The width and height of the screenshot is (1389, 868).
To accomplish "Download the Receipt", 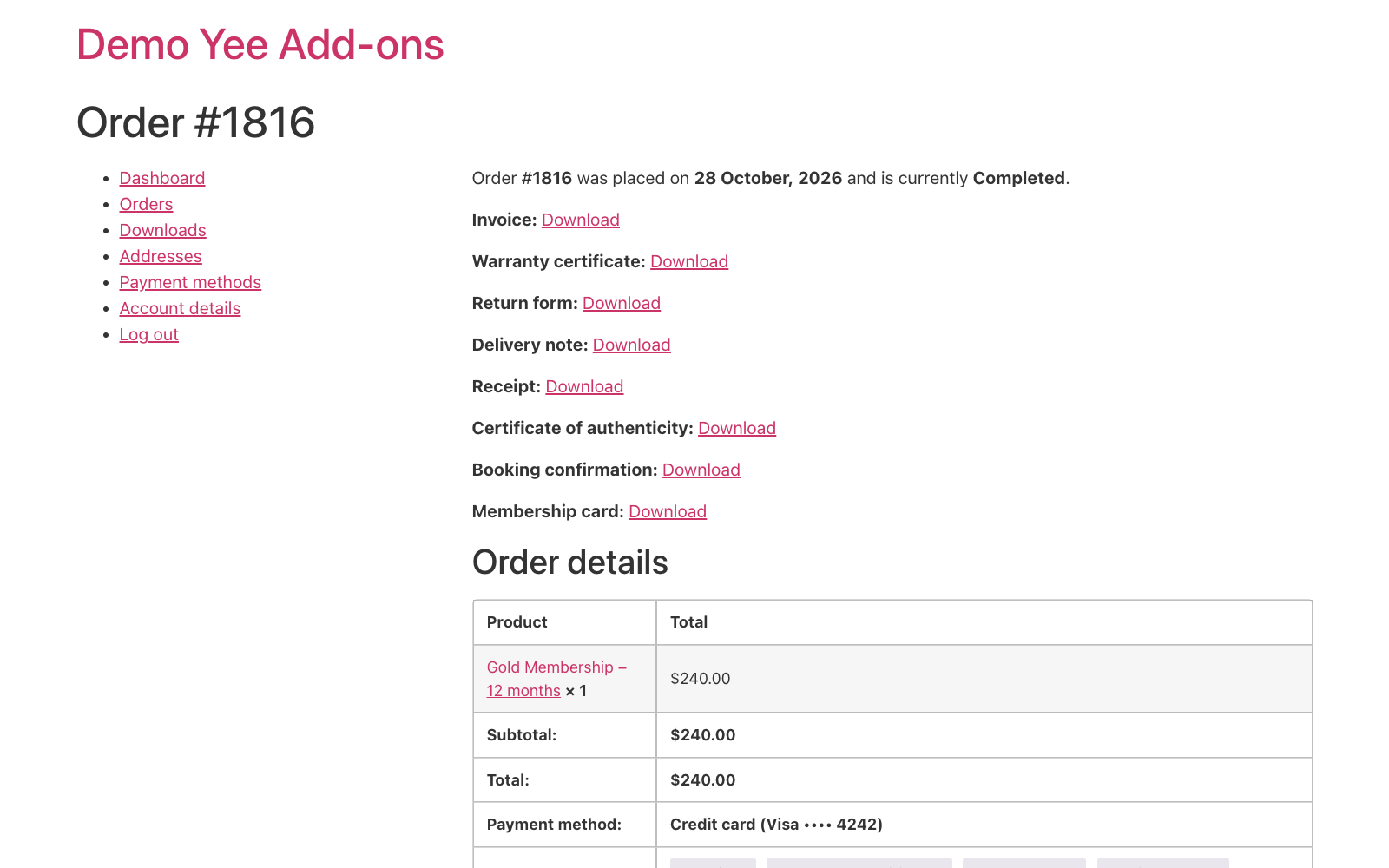I will click(584, 386).
